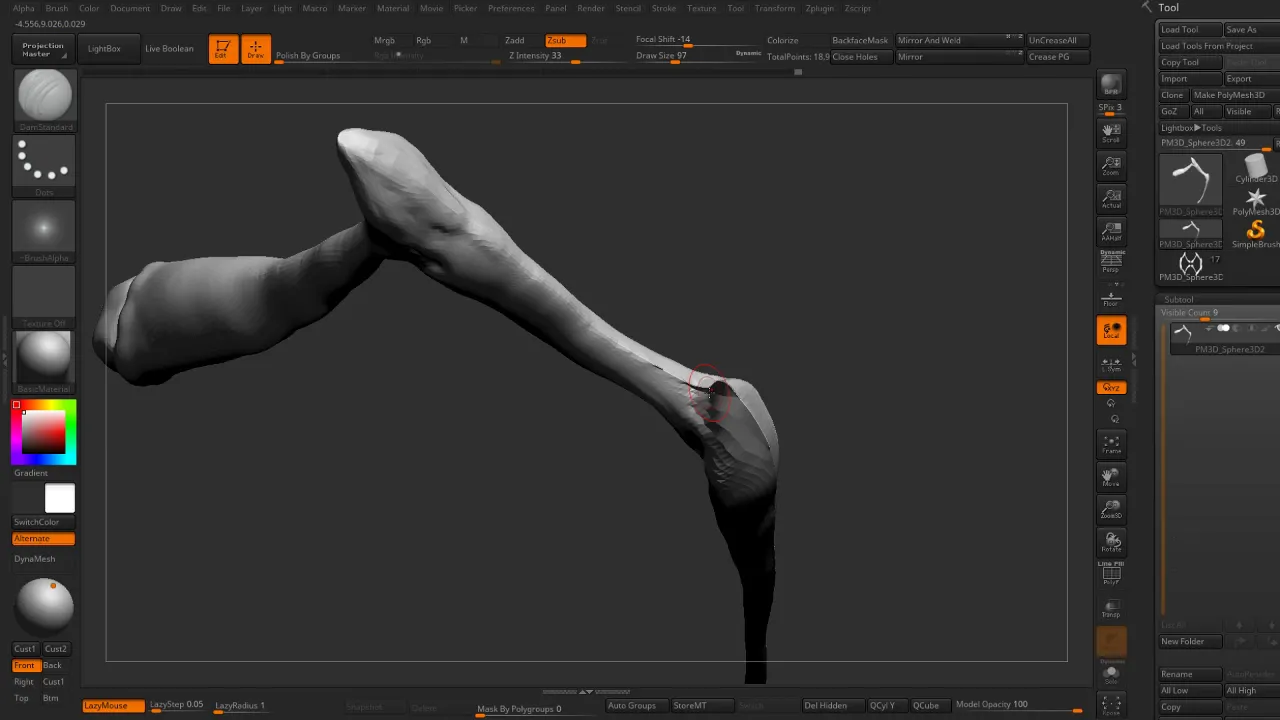1280x720 pixels.
Task: Toggle the Transp transparency icon
Action: pyautogui.click(x=1111, y=608)
